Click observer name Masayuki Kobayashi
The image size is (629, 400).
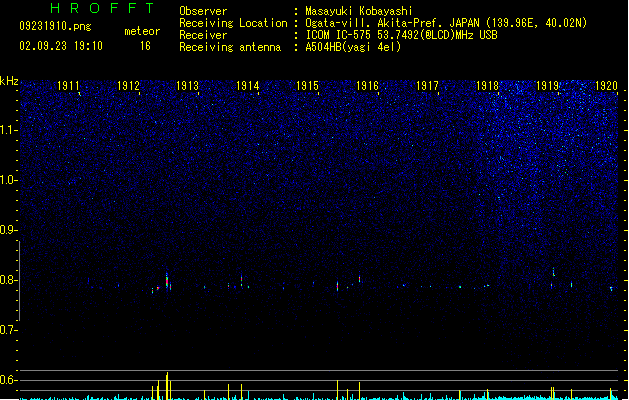(359, 11)
